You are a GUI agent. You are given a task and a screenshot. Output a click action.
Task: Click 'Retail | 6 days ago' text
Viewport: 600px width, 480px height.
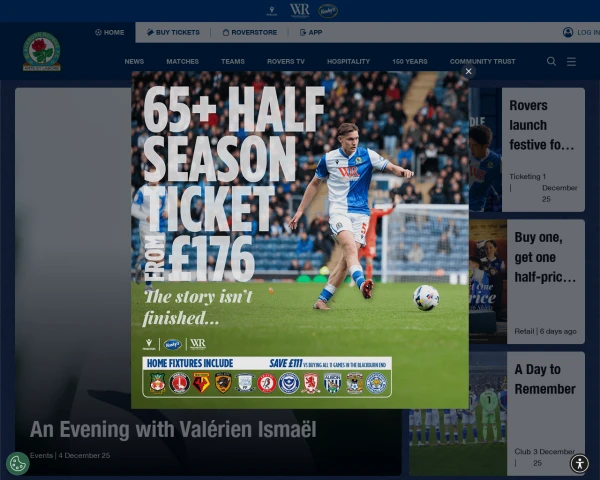click(x=545, y=331)
